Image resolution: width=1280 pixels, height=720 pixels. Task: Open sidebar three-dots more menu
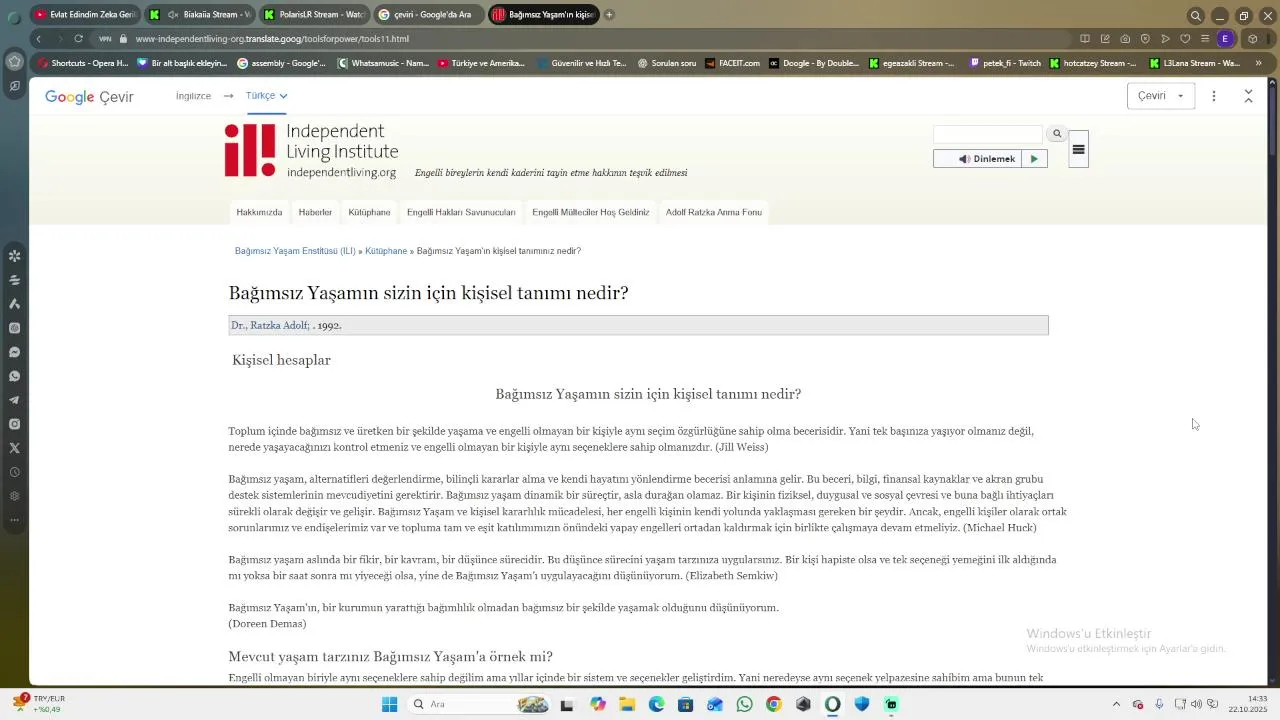point(14,520)
